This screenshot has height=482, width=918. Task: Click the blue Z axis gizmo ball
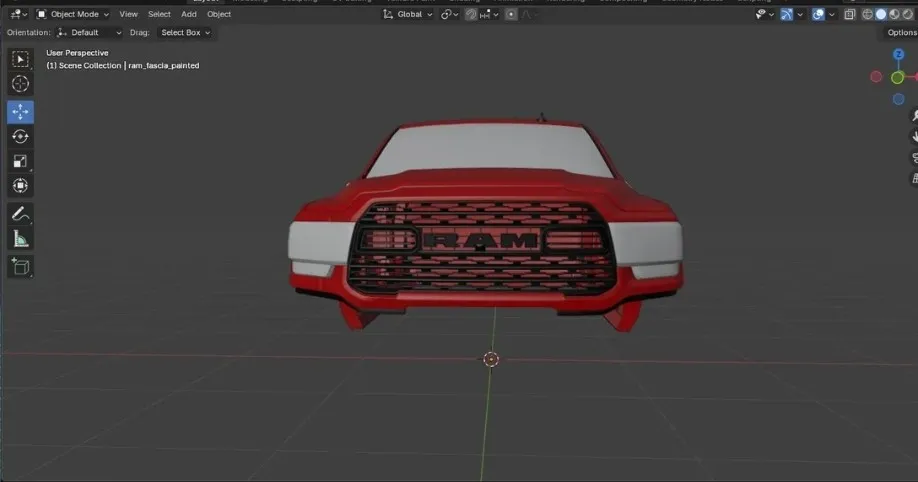point(898,54)
